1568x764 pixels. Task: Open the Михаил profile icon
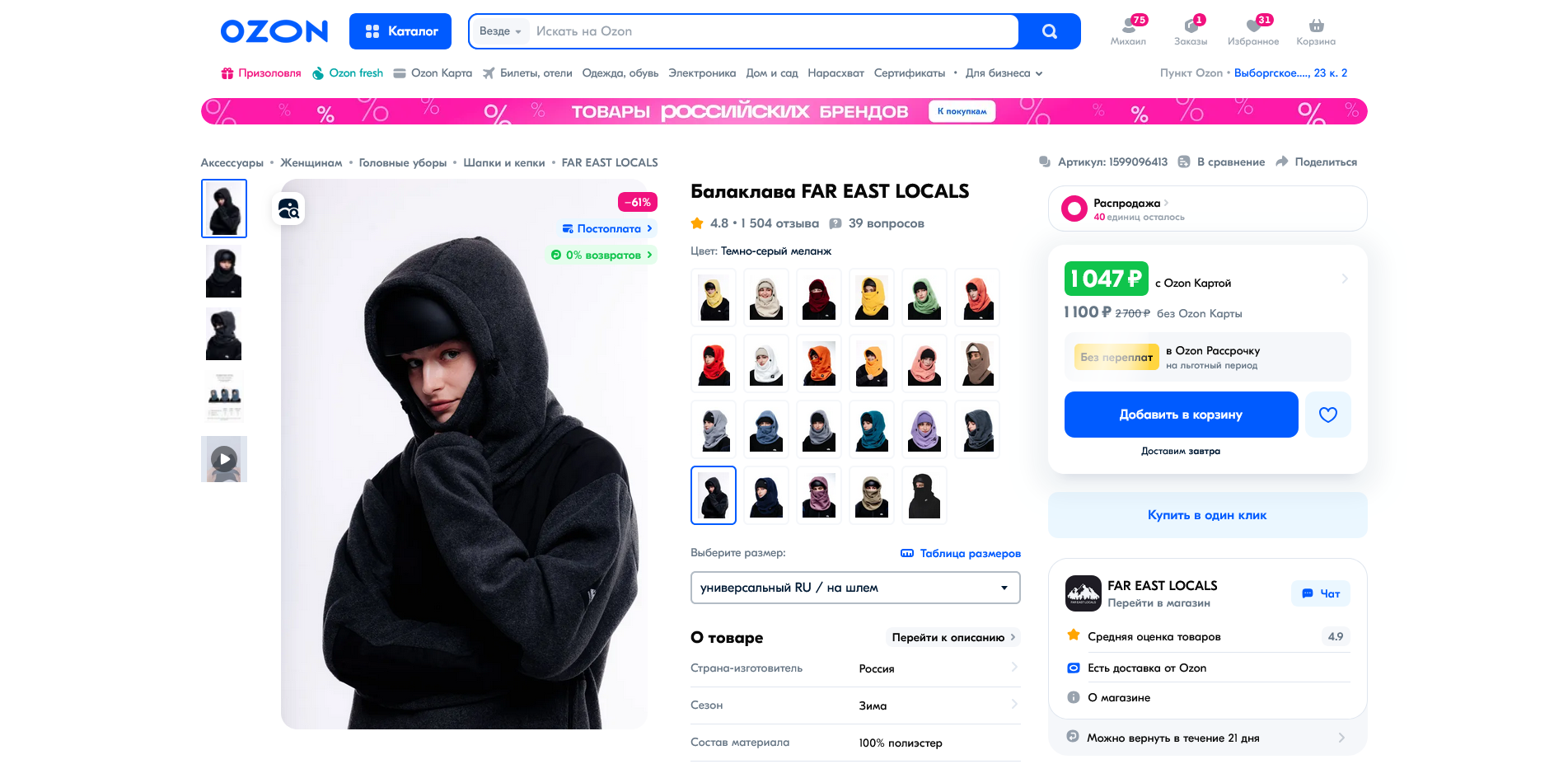click(x=1128, y=31)
